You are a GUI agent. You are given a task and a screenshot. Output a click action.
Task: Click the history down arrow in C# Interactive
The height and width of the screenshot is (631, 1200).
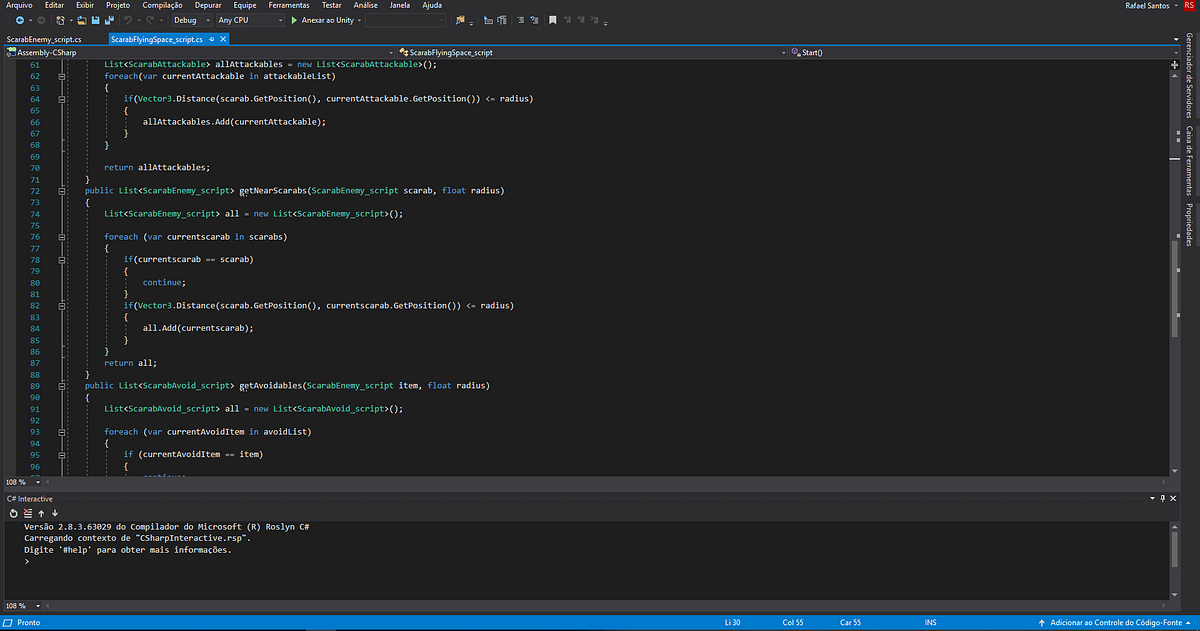(55, 513)
